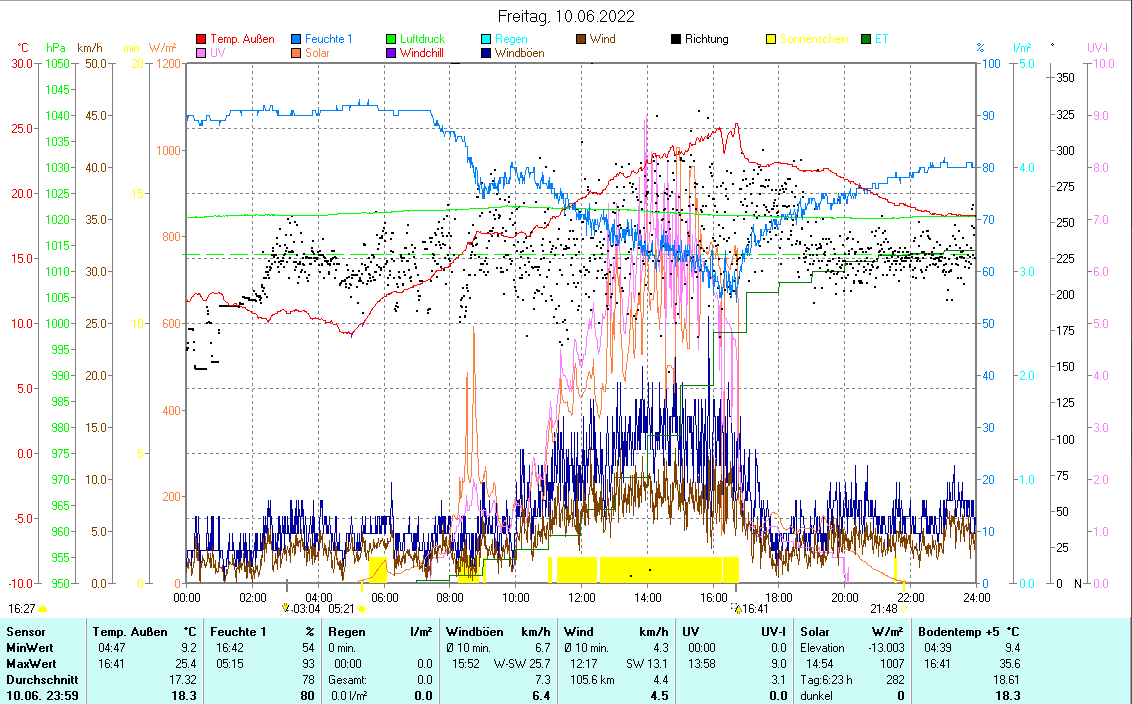Pick the yellow Sonnenschein legend swatch
This screenshot has width=1132, height=704.
tap(771, 39)
